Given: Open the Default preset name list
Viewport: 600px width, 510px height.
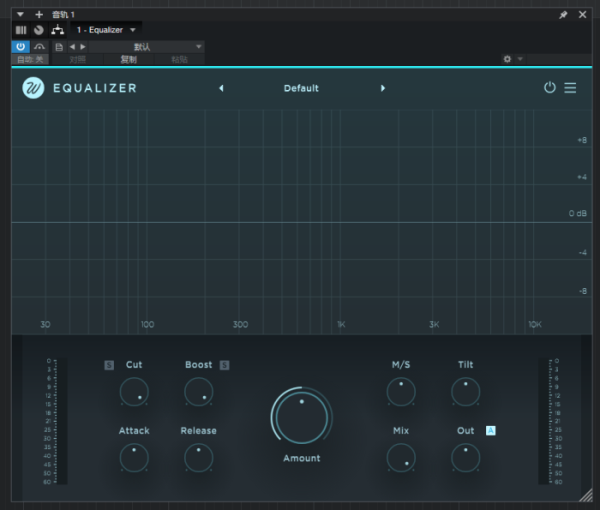Looking at the screenshot, I should 301,88.
